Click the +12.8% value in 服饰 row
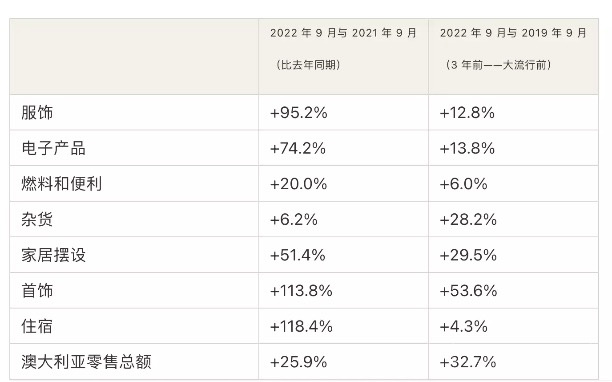The width and height of the screenshot is (612, 382). [467, 113]
